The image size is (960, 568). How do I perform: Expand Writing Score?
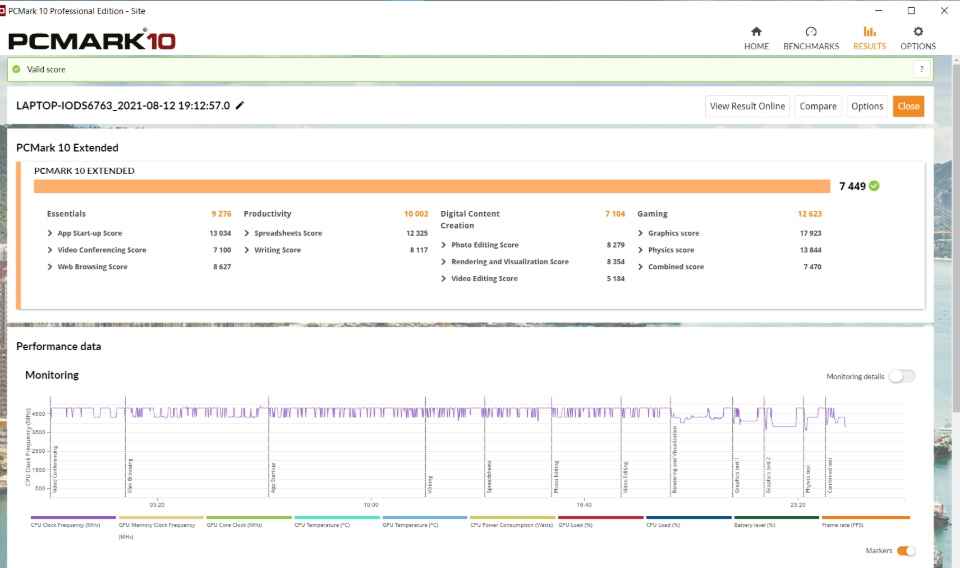point(246,250)
